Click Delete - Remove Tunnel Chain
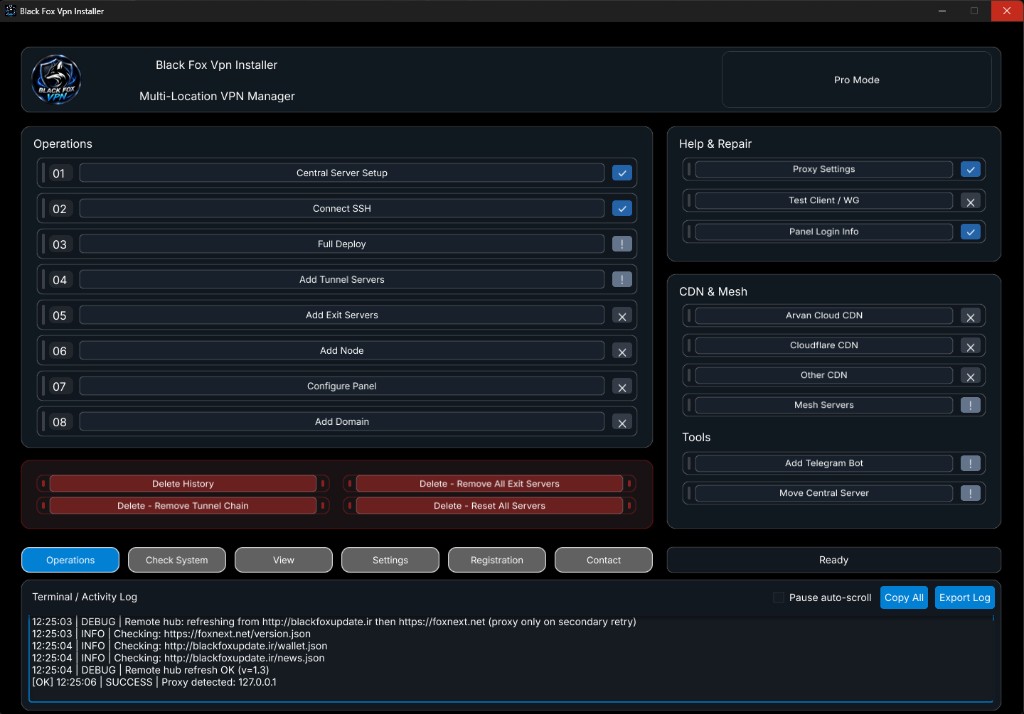The image size is (1024, 714). point(183,506)
